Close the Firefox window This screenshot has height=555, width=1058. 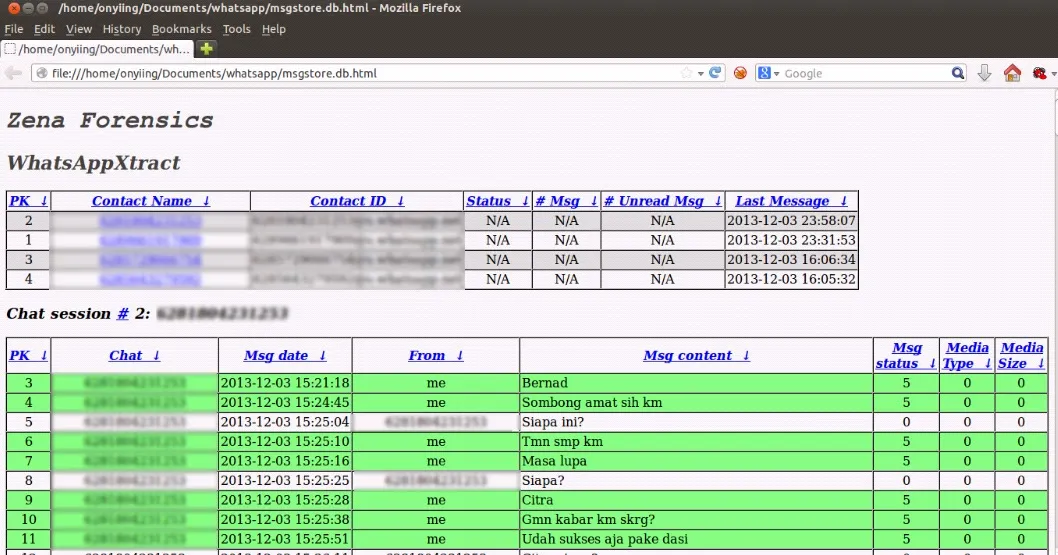pyautogui.click(x=13, y=8)
